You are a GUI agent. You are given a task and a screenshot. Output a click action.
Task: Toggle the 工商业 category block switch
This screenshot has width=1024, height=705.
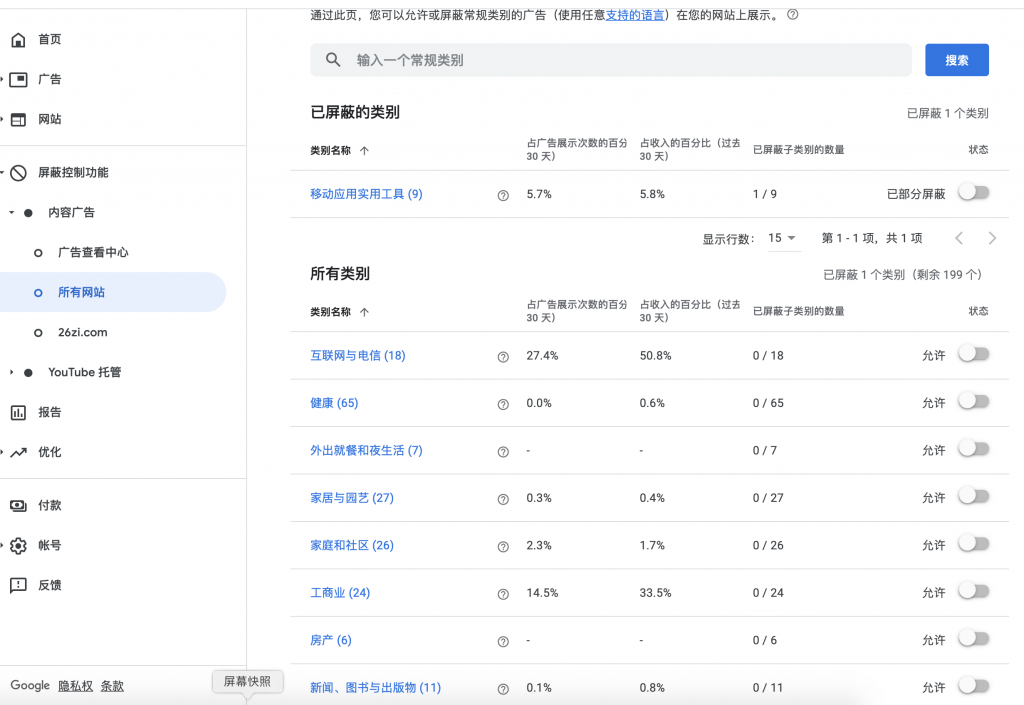[973, 592]
